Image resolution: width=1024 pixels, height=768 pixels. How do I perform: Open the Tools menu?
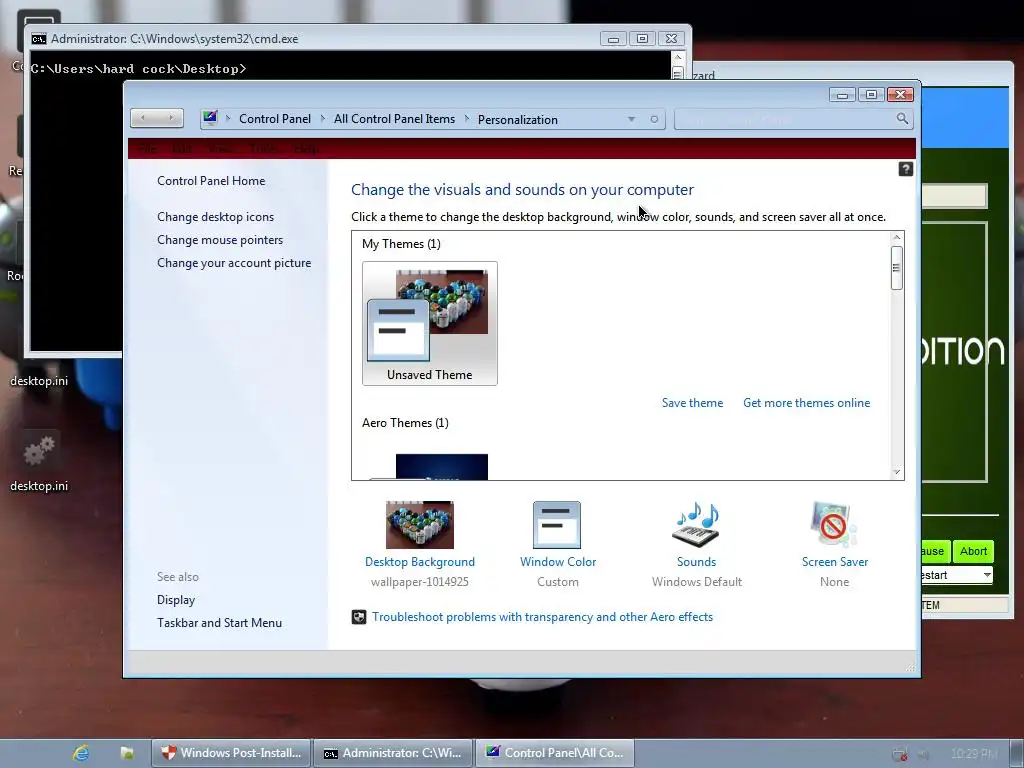263,149
